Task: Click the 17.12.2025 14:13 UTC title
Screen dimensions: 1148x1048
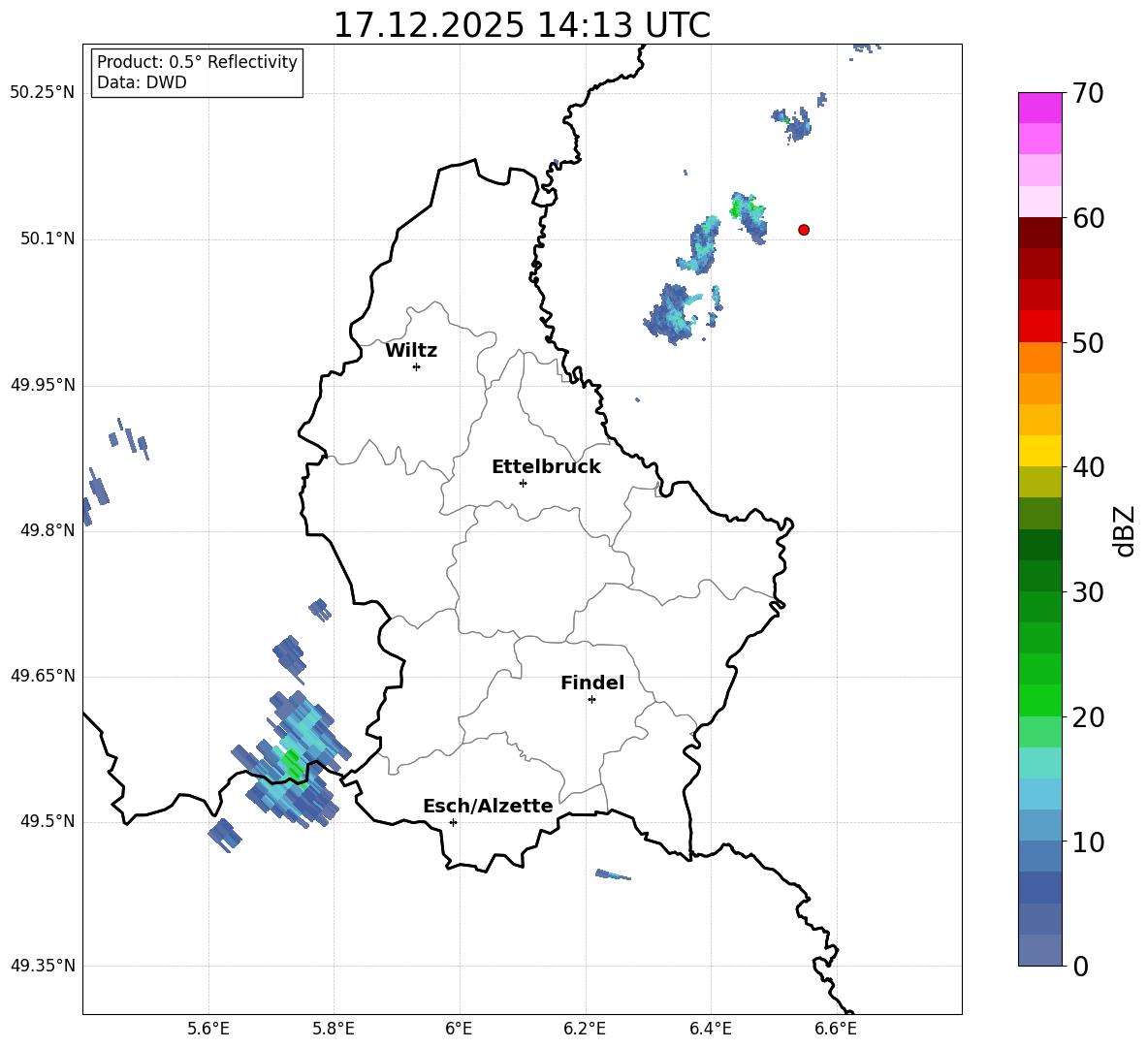Action: click(522, 25)
